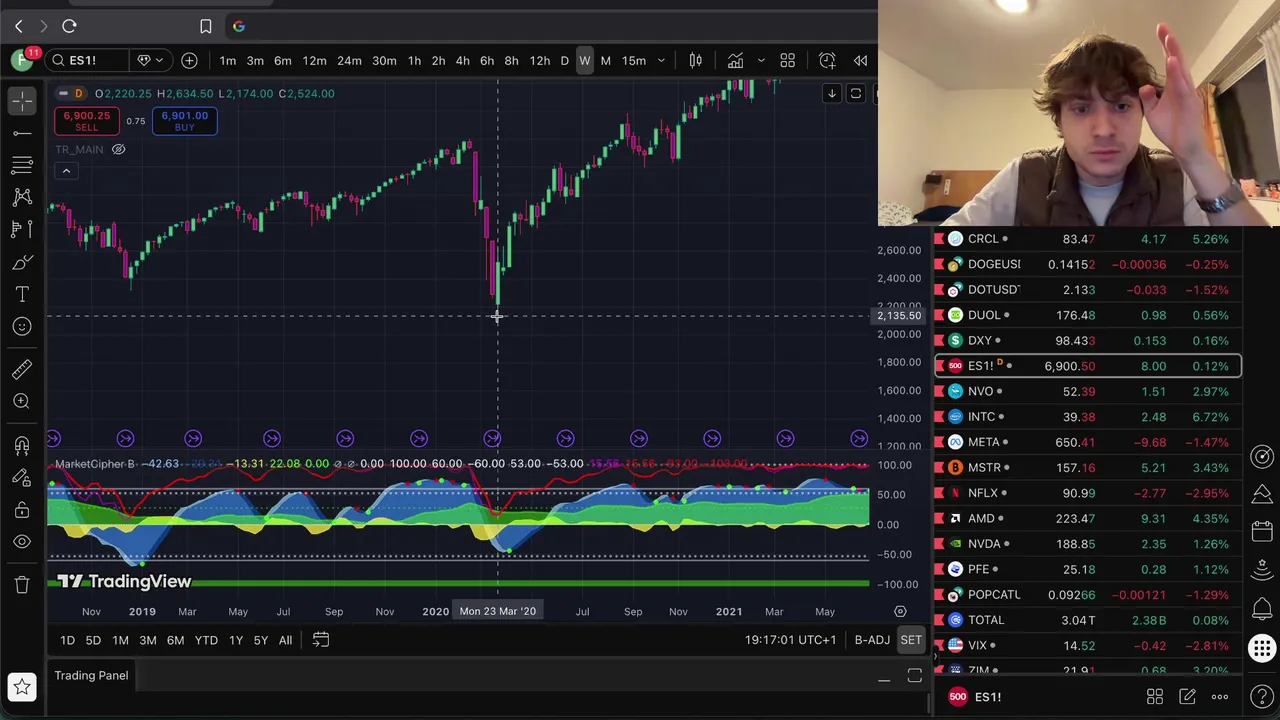1280x720 pixels.
Task: Open the indicators and metrics icon
Action: 735,61
